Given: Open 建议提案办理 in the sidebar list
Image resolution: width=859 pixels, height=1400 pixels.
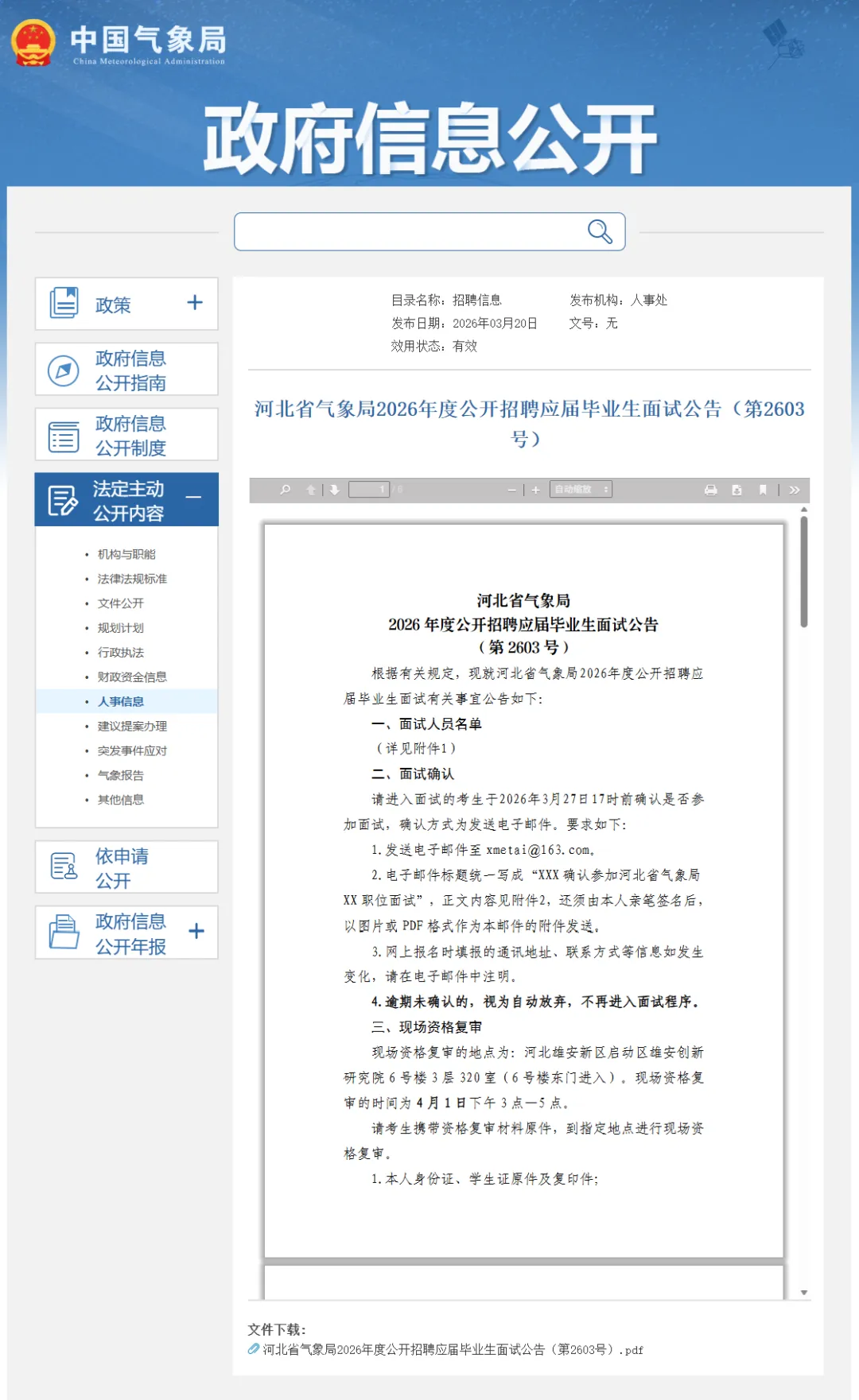Looking at the screenshot, I should tap(132, 727).
